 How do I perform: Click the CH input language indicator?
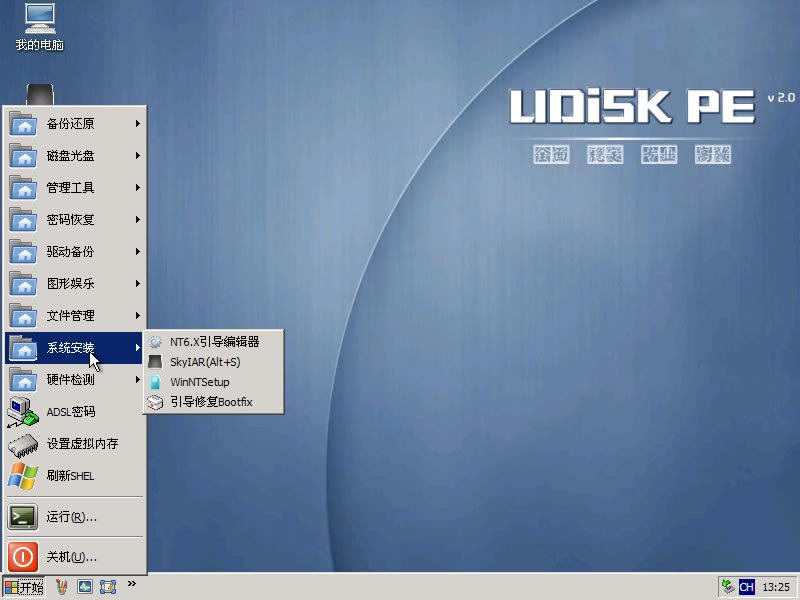[x=746, y=587]
